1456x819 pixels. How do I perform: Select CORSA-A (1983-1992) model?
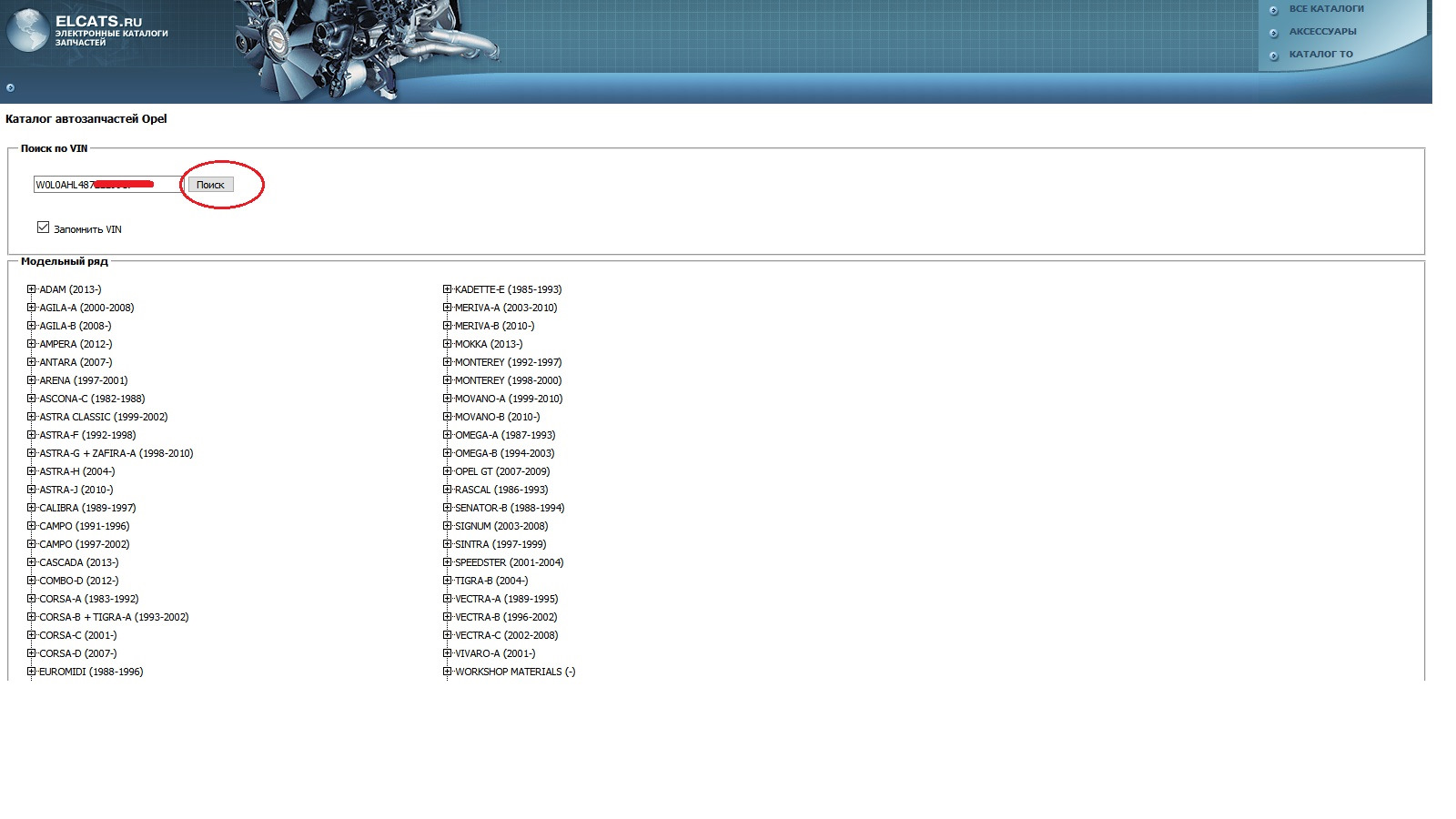[89, 599]
